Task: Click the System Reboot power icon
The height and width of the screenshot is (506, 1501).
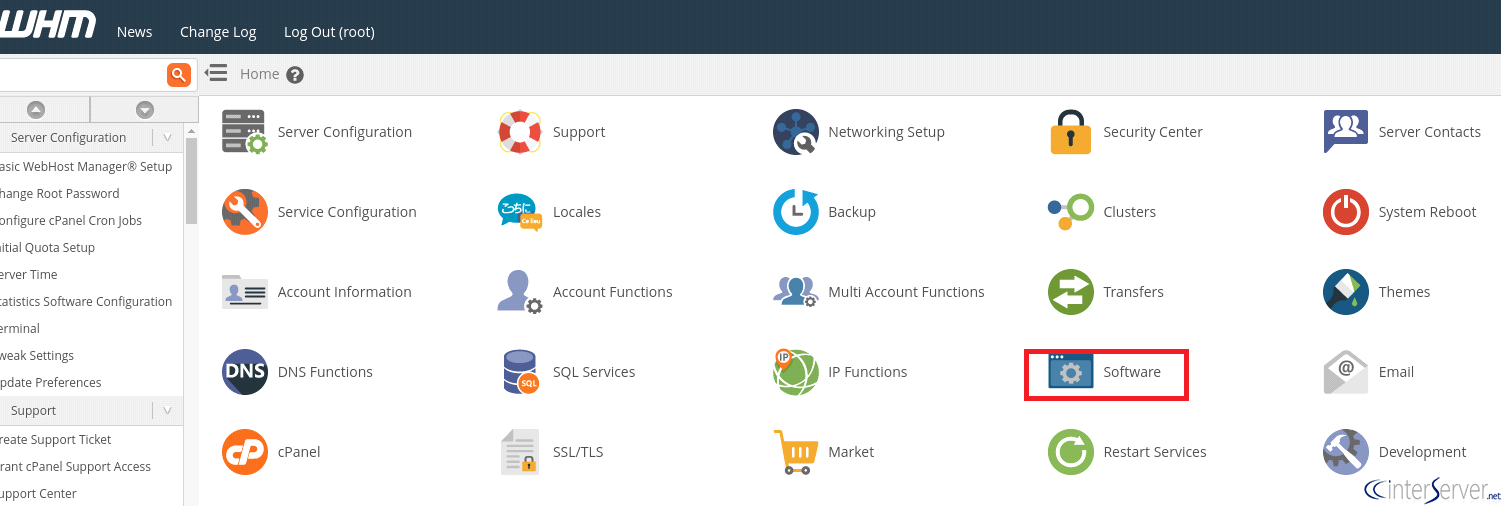Action: [1346, 212]
